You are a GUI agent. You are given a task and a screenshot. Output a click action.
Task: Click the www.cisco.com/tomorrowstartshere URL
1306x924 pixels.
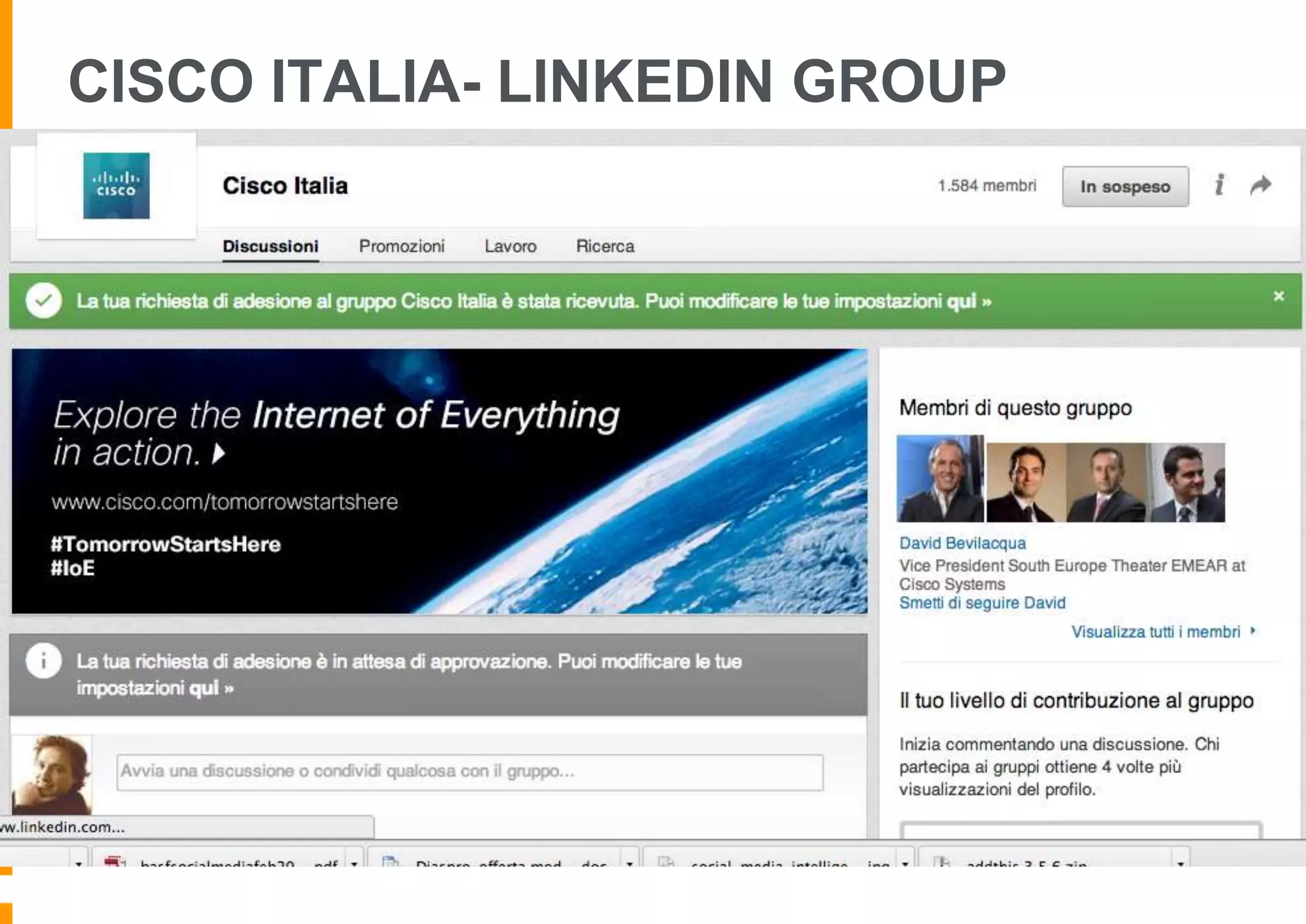[224, 502]
